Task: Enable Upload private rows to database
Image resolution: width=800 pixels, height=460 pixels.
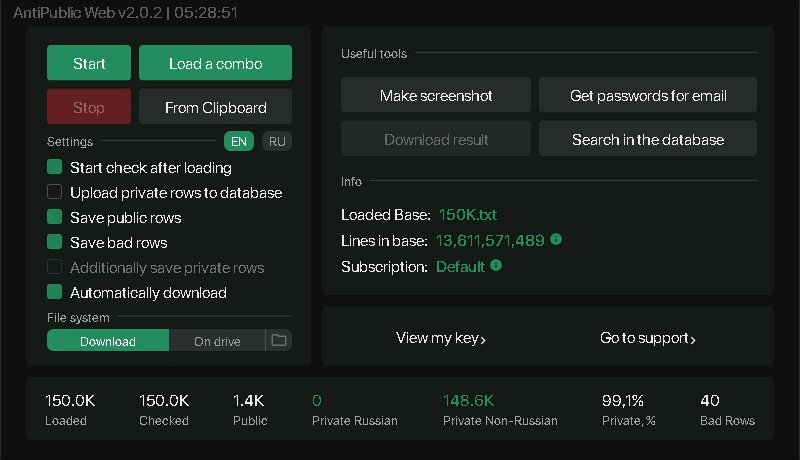Action: tap(55, 193)
